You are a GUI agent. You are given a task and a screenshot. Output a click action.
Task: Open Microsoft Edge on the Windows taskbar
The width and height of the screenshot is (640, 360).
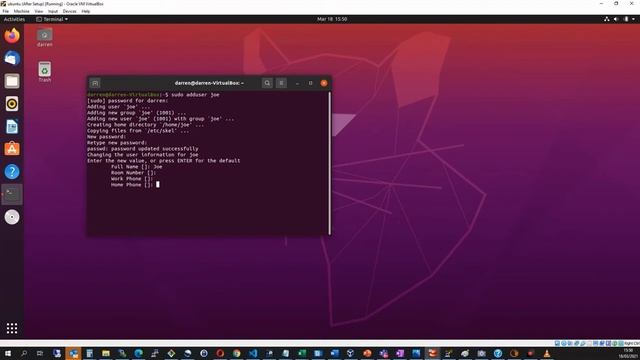point(138,353)
